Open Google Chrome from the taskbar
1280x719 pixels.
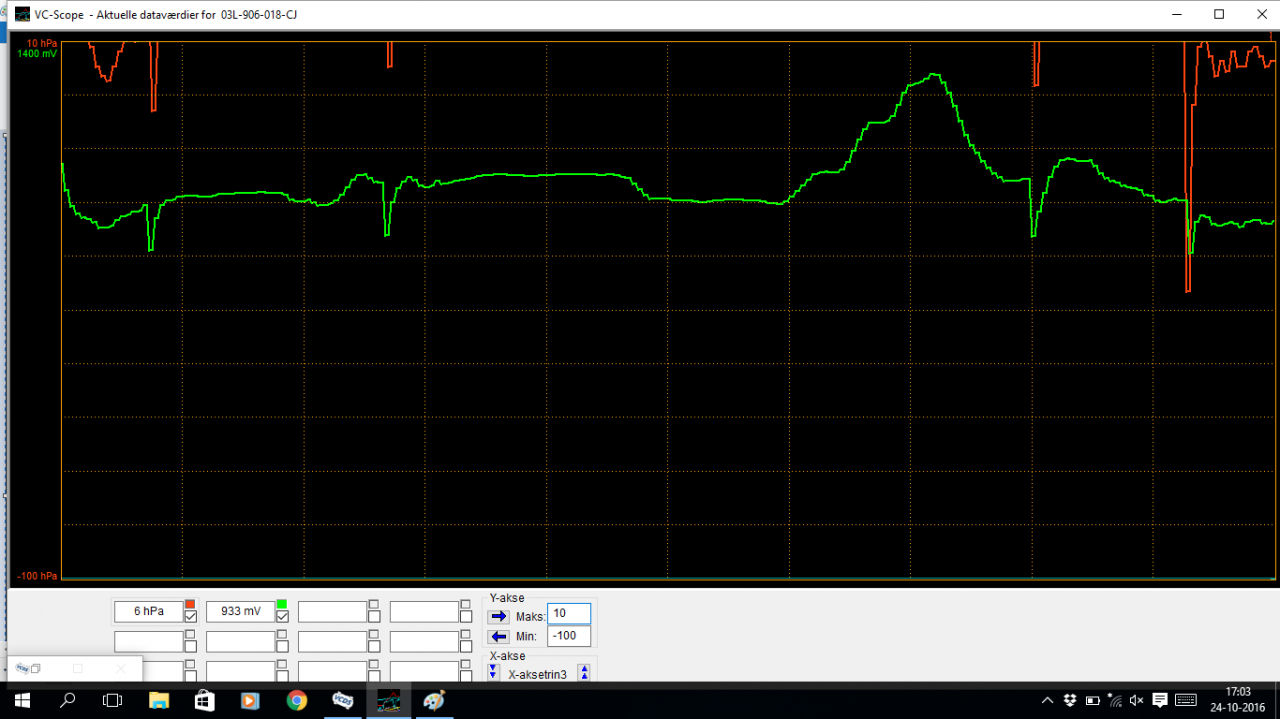pos(296,700)
